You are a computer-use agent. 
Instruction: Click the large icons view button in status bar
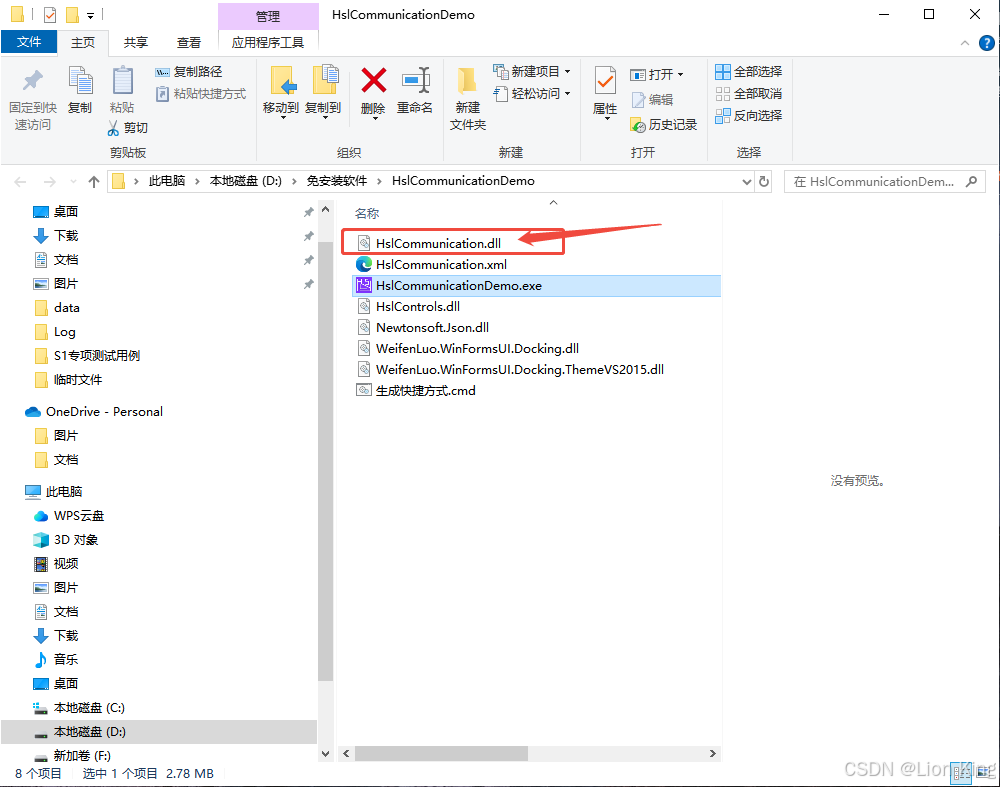coord(984,771)
